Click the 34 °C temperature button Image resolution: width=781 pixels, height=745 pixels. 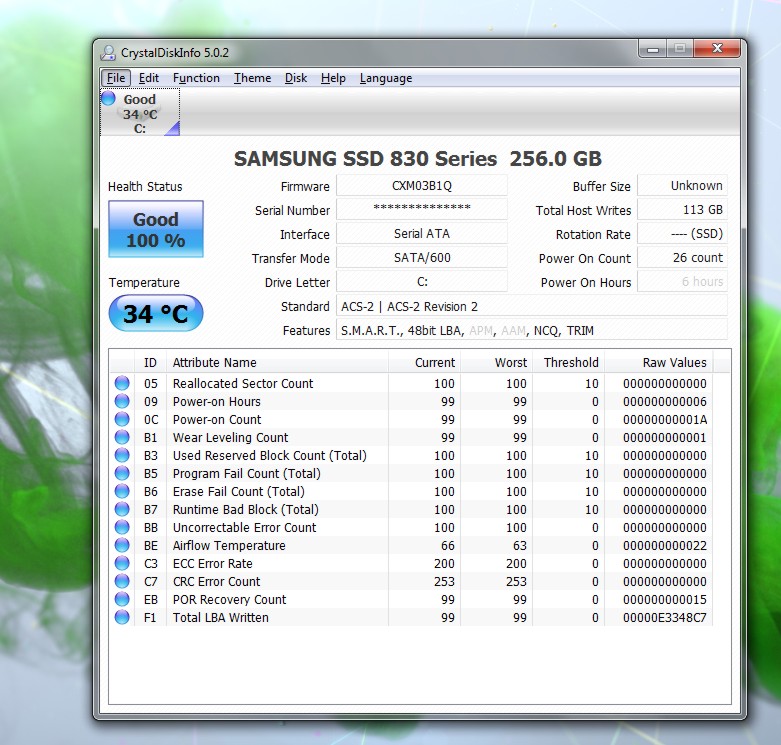[x=156, y=314]
